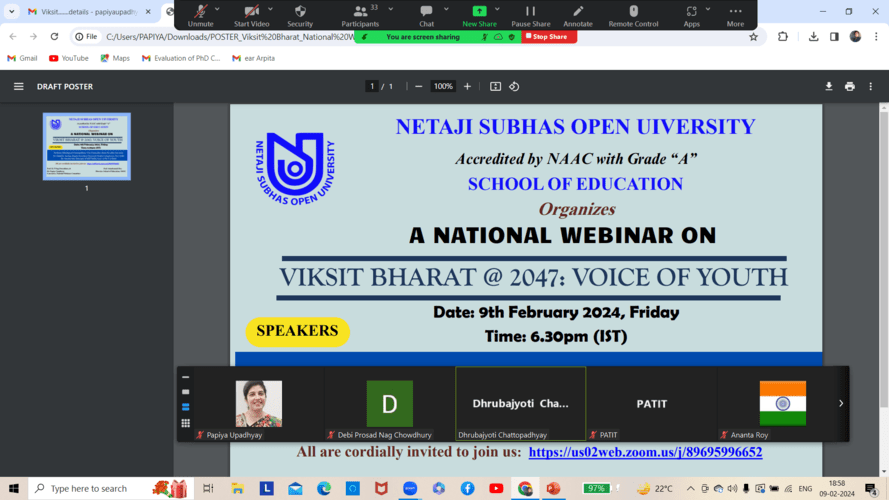Open ear Arpita bookmark
The height and width of the screenshot is (500, 889).
pyautogui.click(x=253, y=58)
